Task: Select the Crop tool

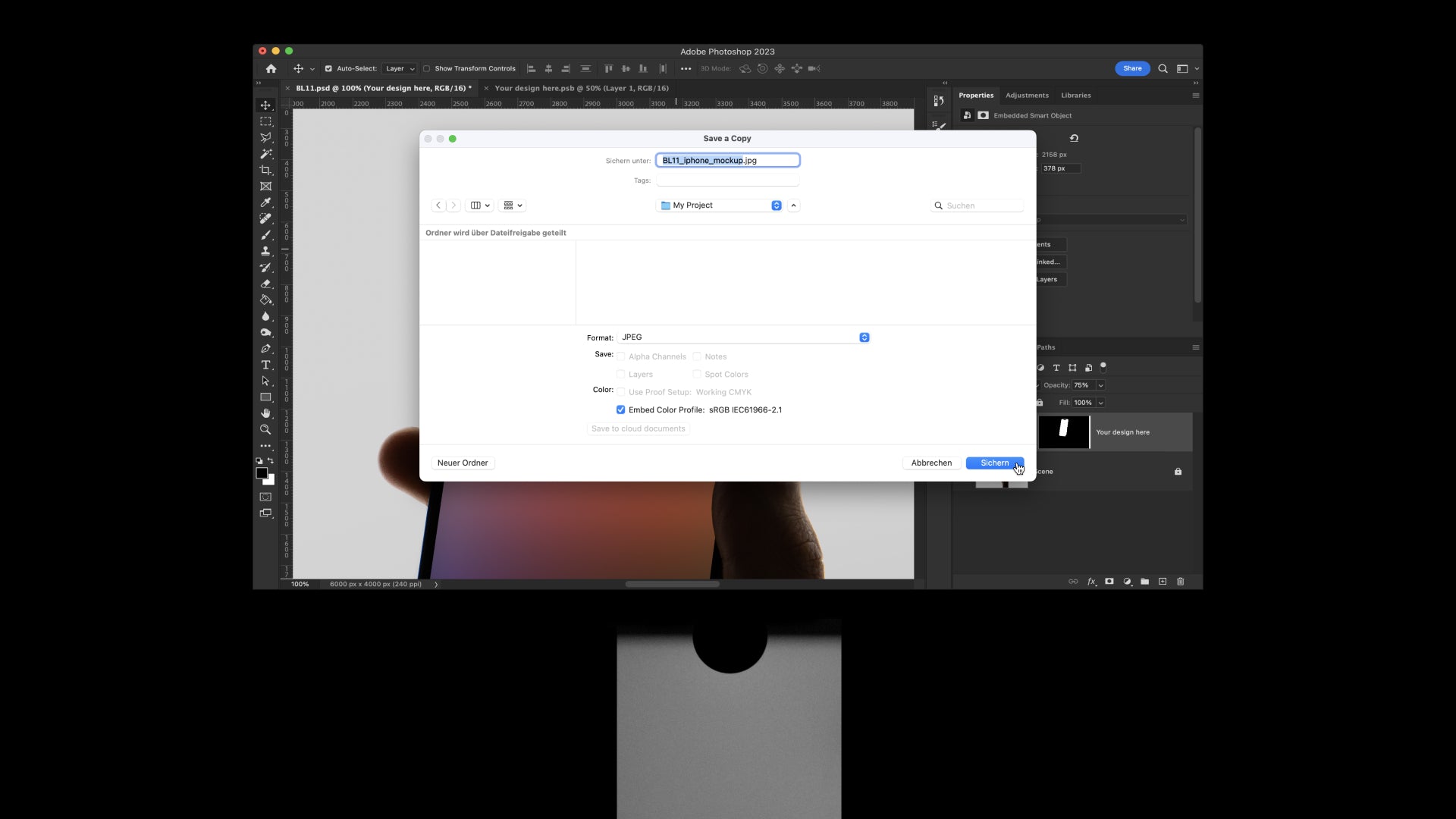Action: tap(266, 170)
